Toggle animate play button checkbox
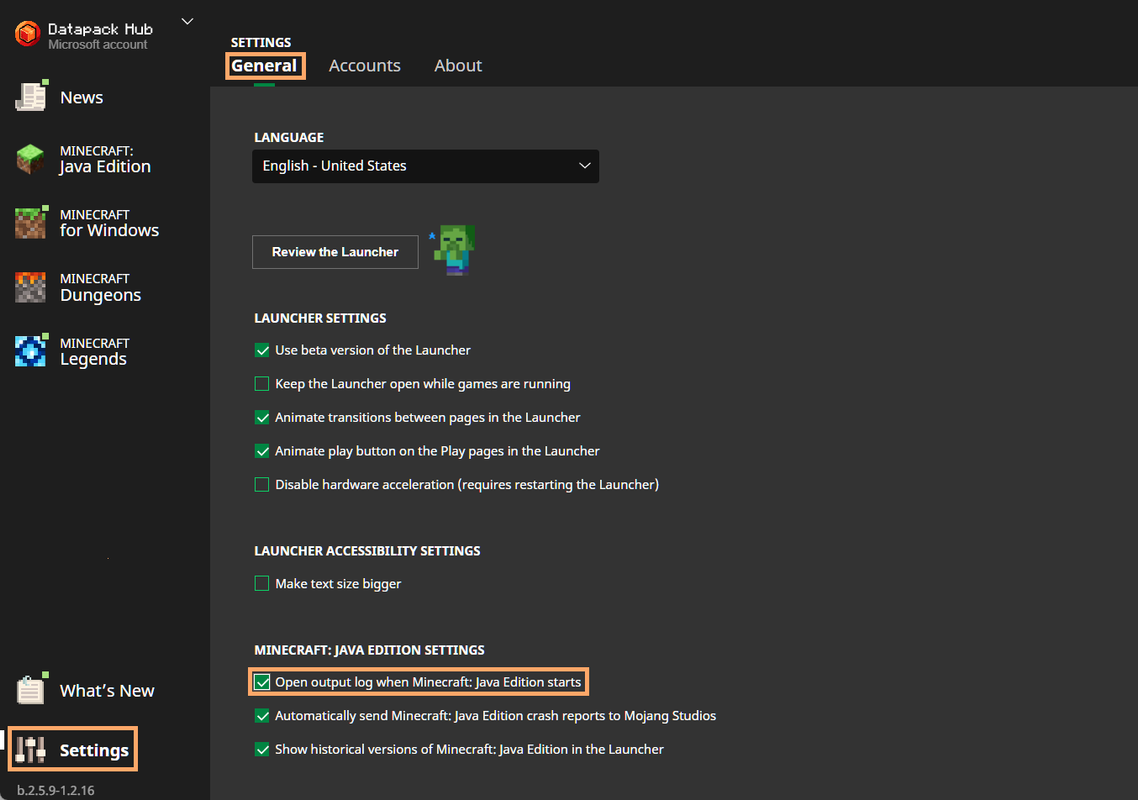Image resolution: width=1138 pixels, height=800 pixels. [x=262, y=451]
